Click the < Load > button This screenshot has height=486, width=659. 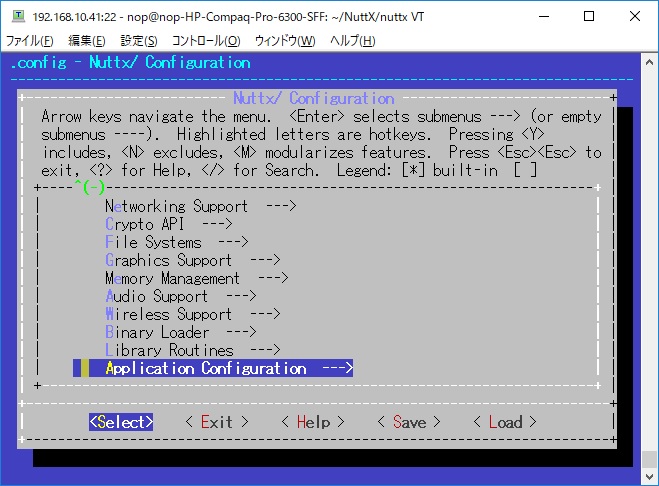[505, 422]
